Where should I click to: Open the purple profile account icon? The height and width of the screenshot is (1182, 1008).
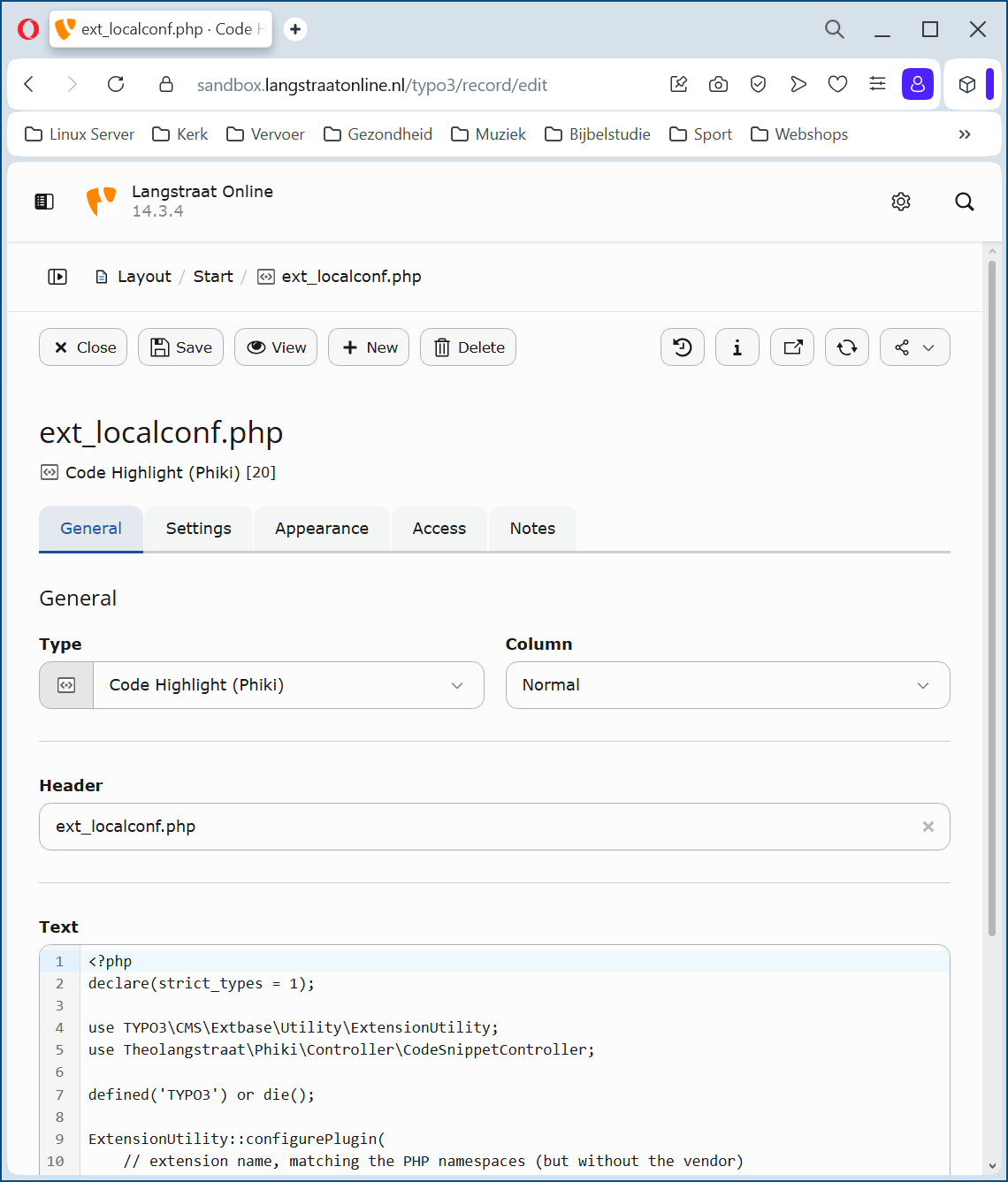coord(918,84)
